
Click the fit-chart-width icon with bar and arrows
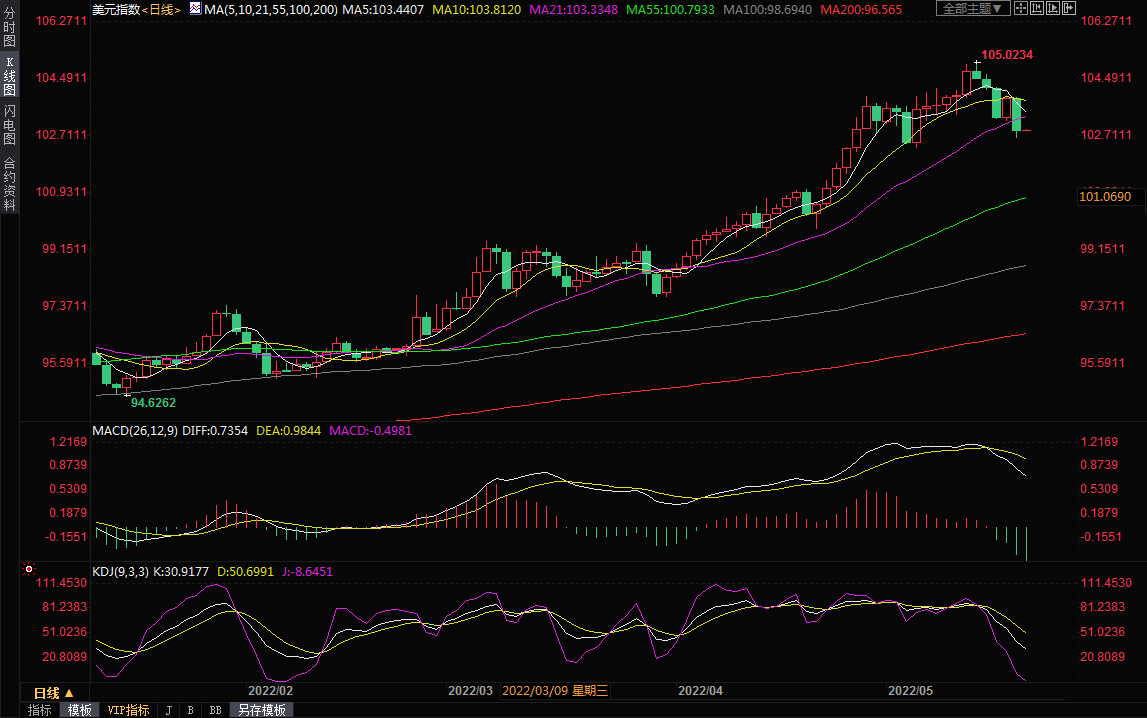1037,8
